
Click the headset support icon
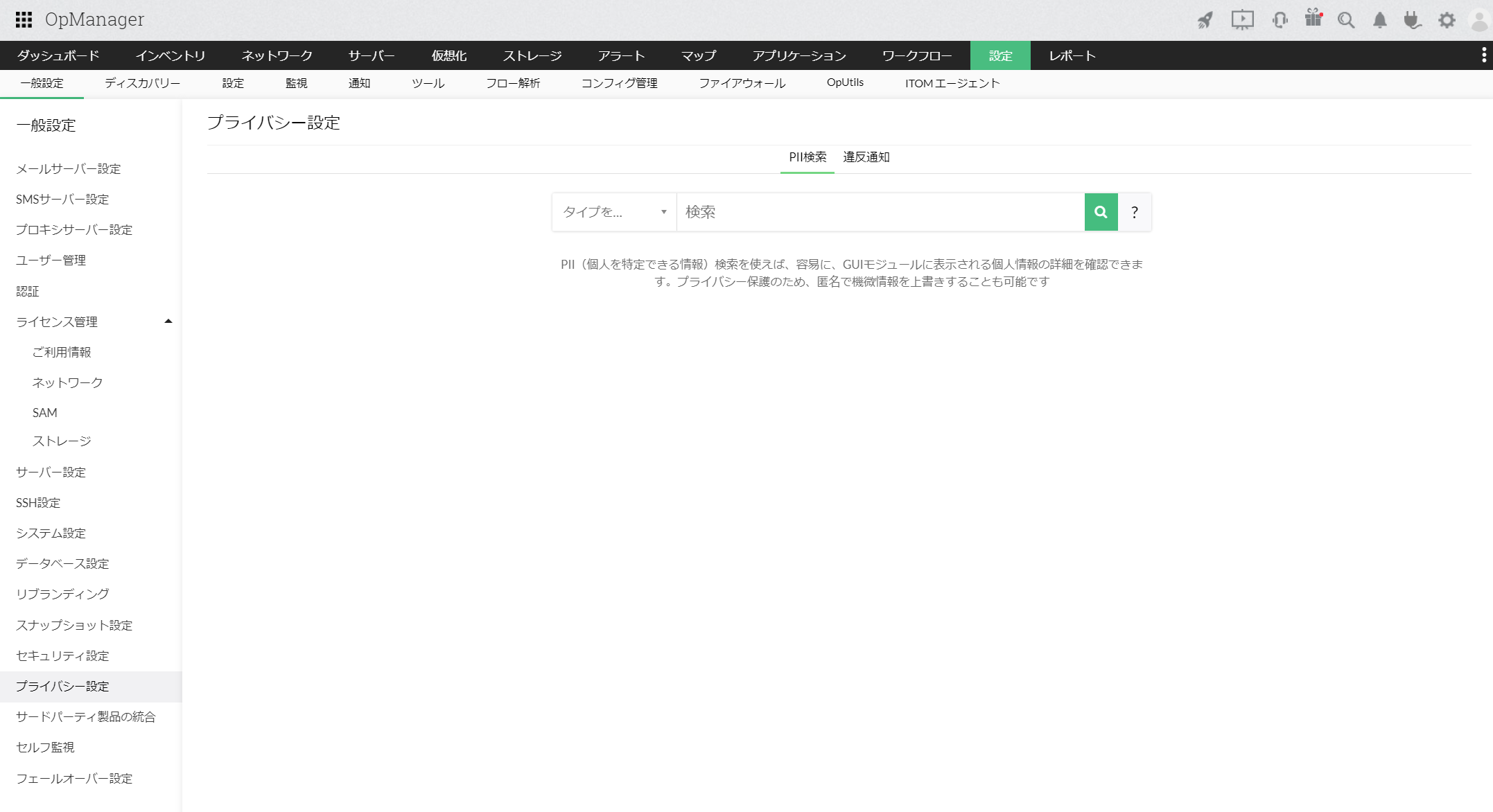point(1280,20)
